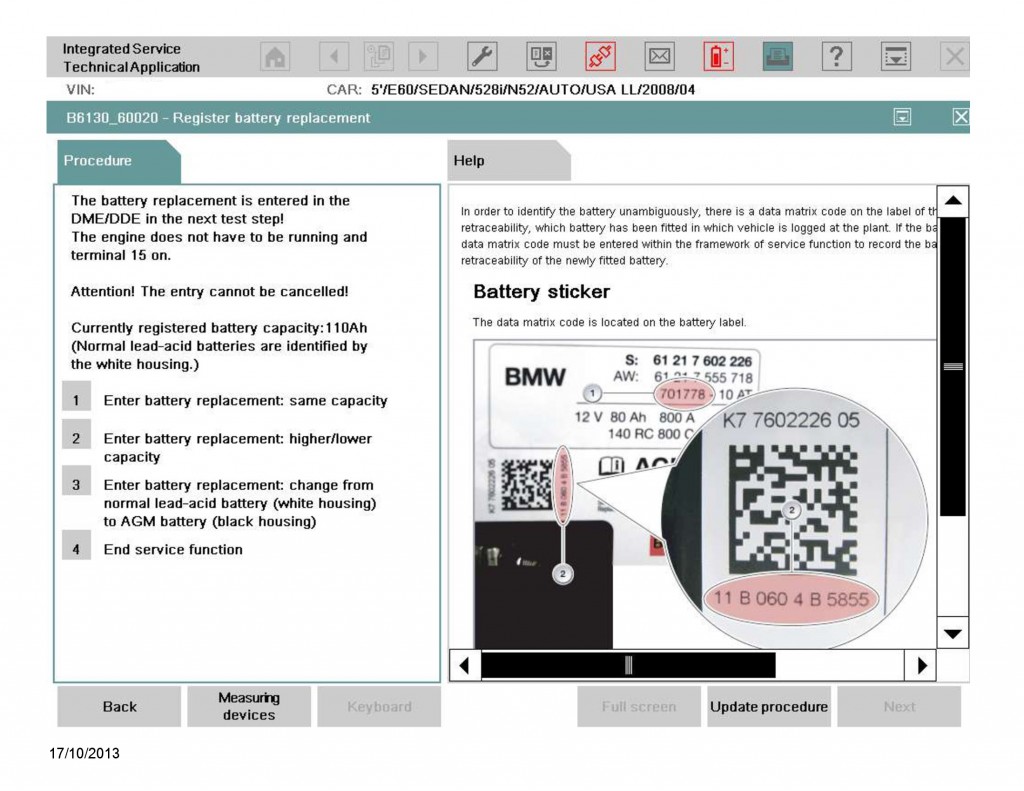Open the wrench service tools icon
Screen dimensions: 1024x791
(x=482, y=58)
